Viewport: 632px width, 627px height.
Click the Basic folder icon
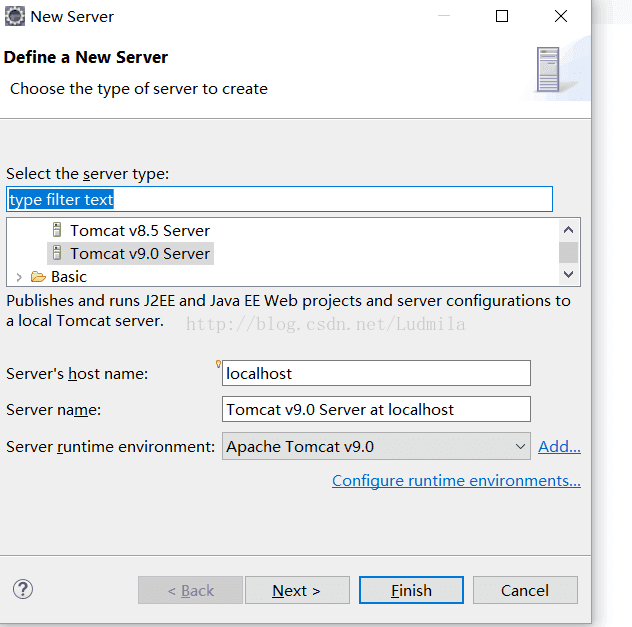click(x=38, y=277)
